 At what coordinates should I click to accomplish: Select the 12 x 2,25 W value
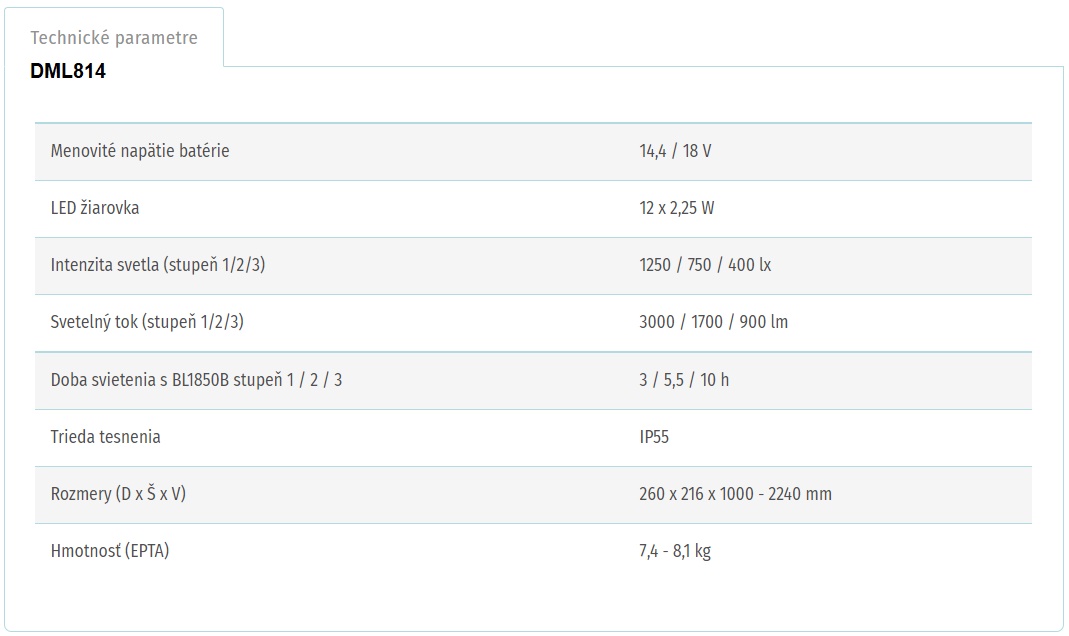pyautogui.click(x=676, y=208)
